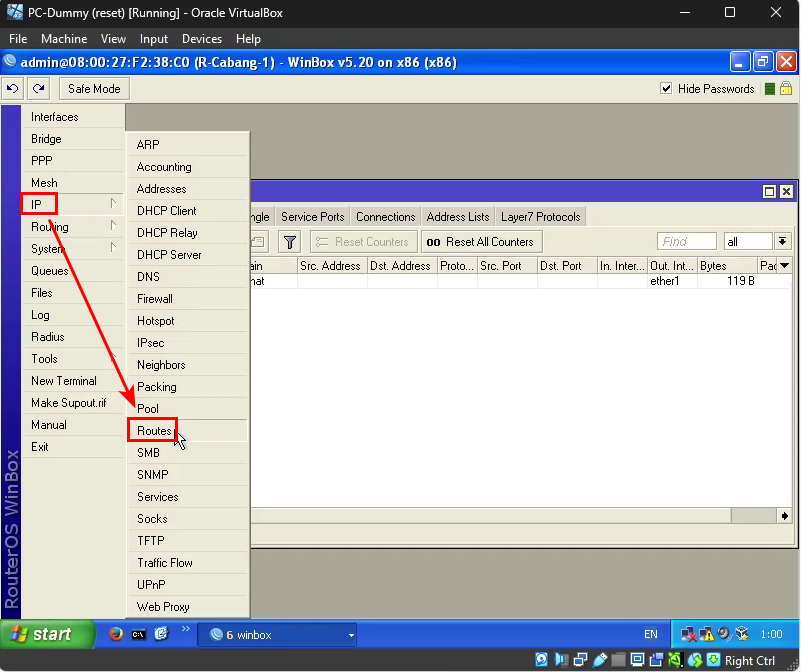Click the green traffic indicator icon
Screen dimensions: 801x672
[769, 89]
